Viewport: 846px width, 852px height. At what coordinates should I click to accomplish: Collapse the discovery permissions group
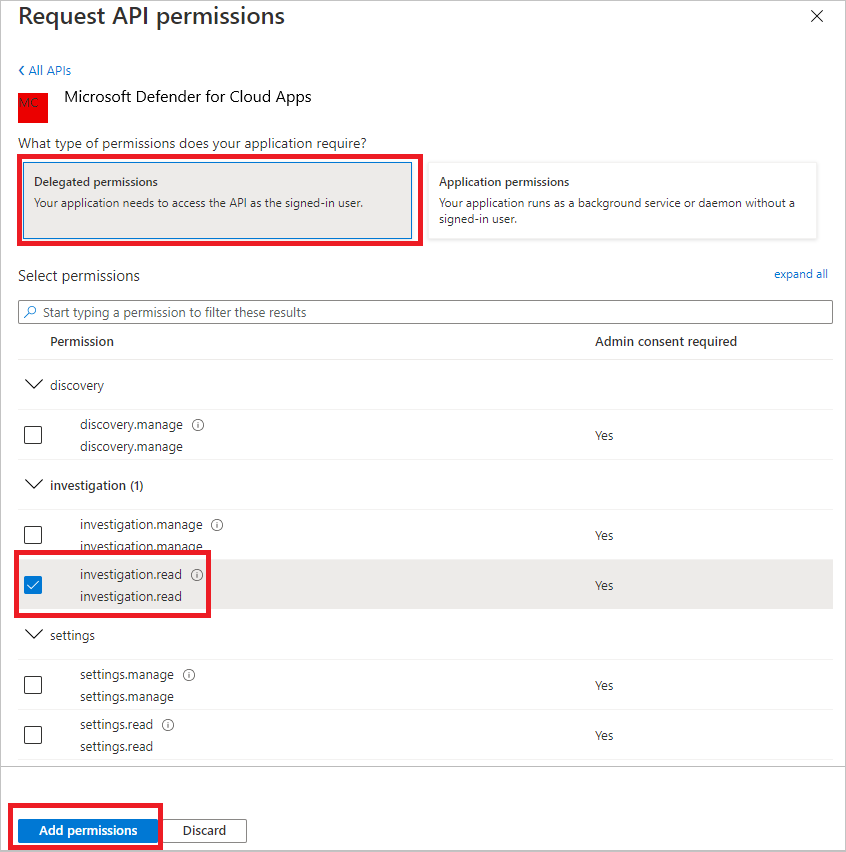(34, 384)
